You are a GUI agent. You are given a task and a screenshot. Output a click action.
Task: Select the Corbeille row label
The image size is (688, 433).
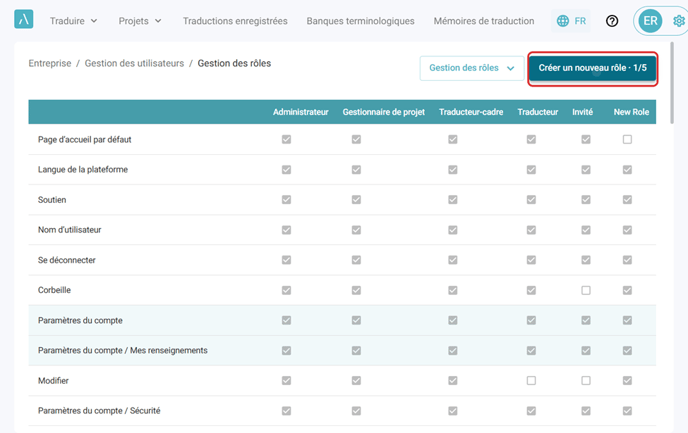click(54, 290)
